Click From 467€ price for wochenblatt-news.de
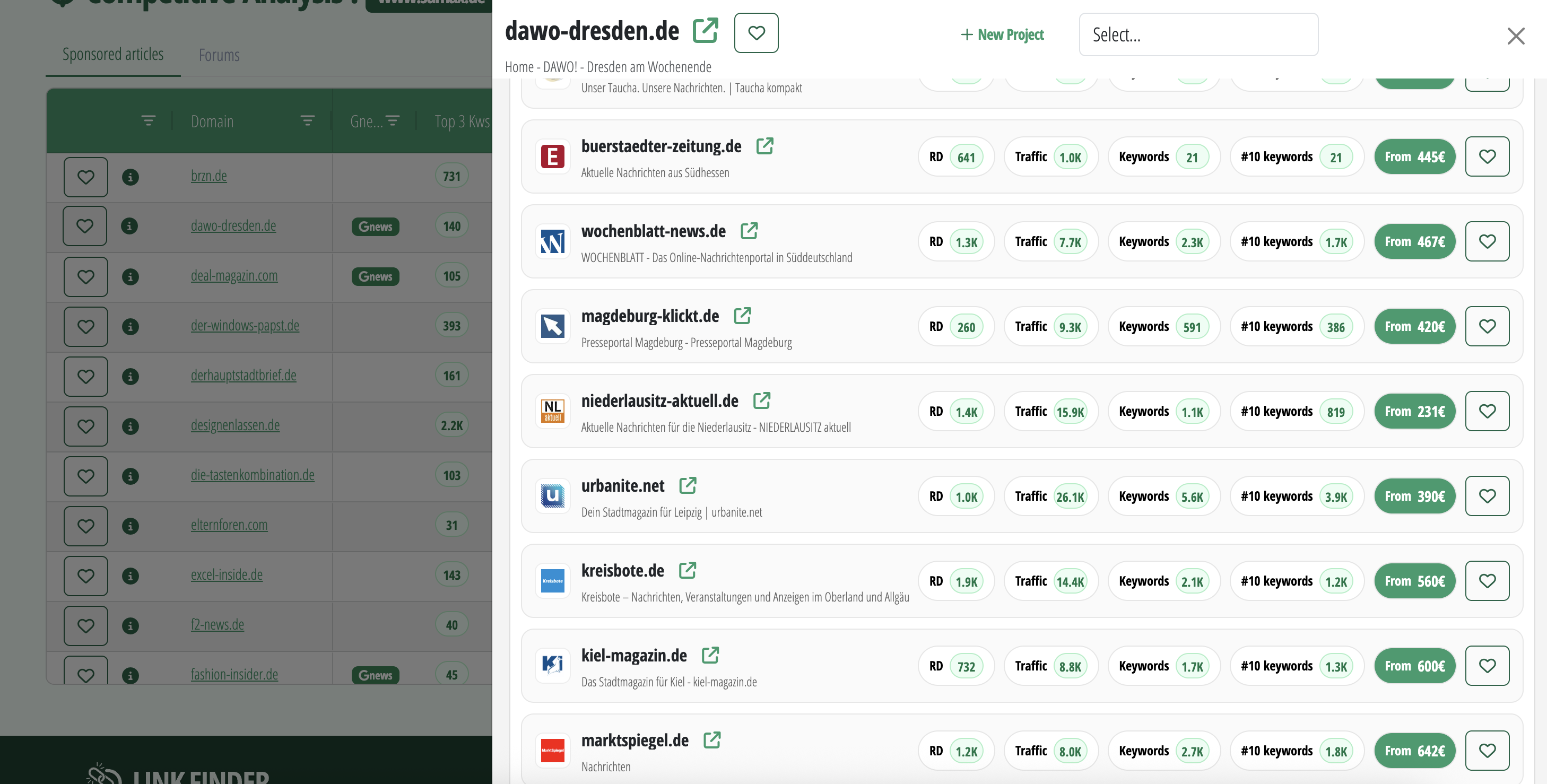1547x784 pixels. (1414, 241)
